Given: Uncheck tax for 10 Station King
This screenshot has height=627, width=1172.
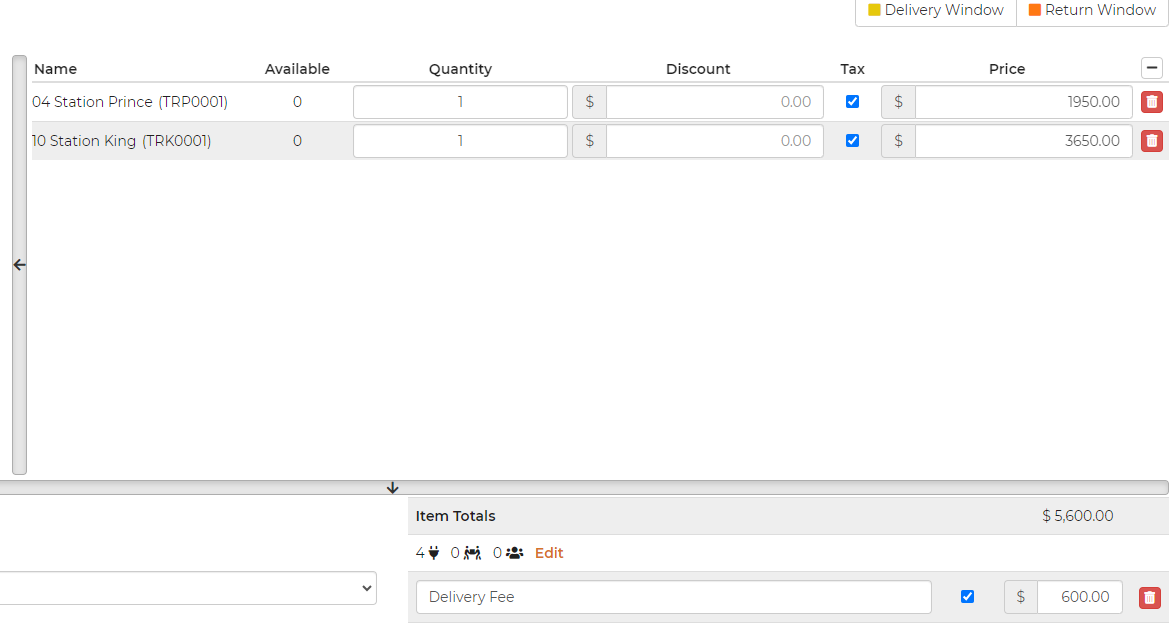Looking at the screenshot, I should coord(852,141).
